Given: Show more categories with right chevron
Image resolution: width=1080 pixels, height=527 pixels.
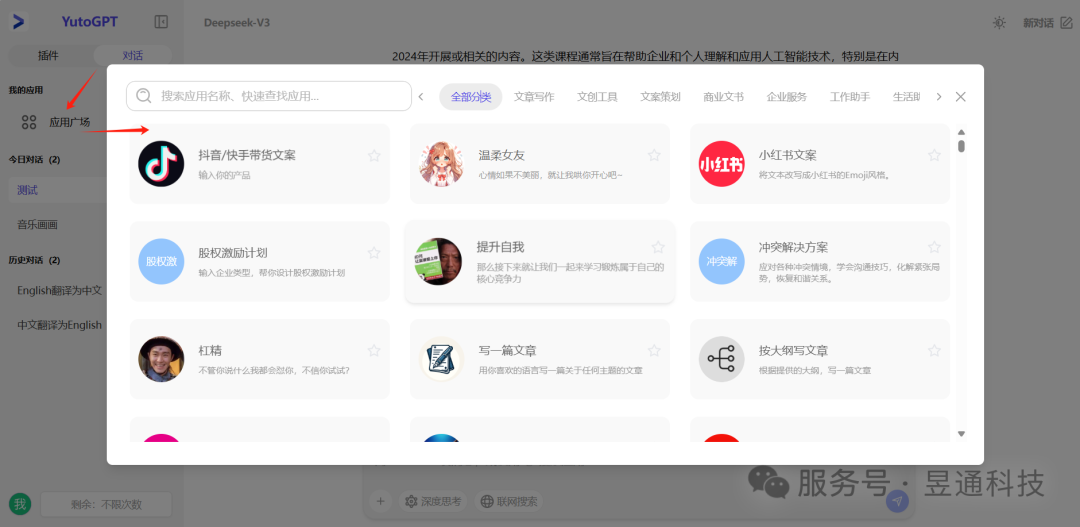Looking at the screenshot, I should point(938,96).
